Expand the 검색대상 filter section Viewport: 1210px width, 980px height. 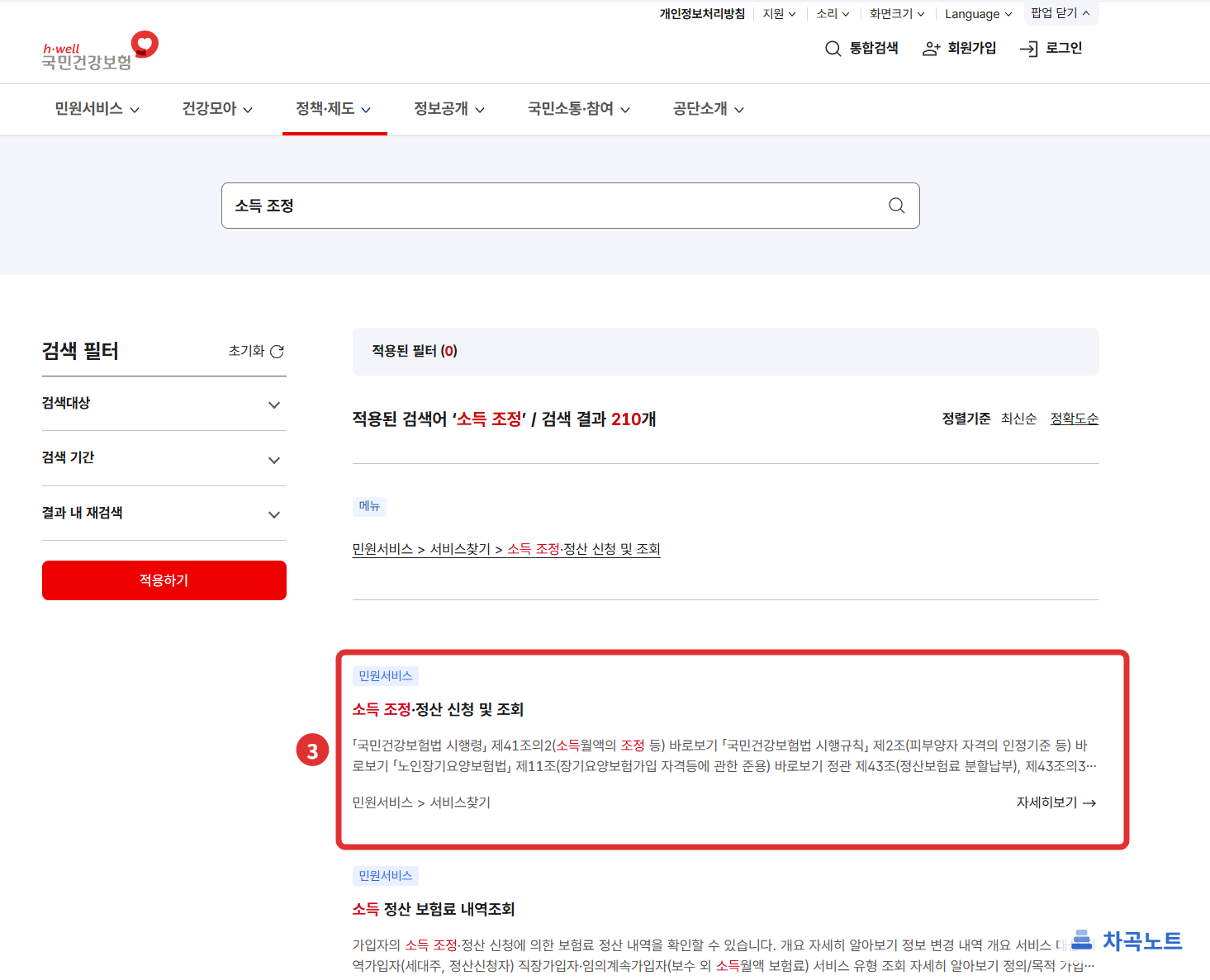(x=164, y=404)
